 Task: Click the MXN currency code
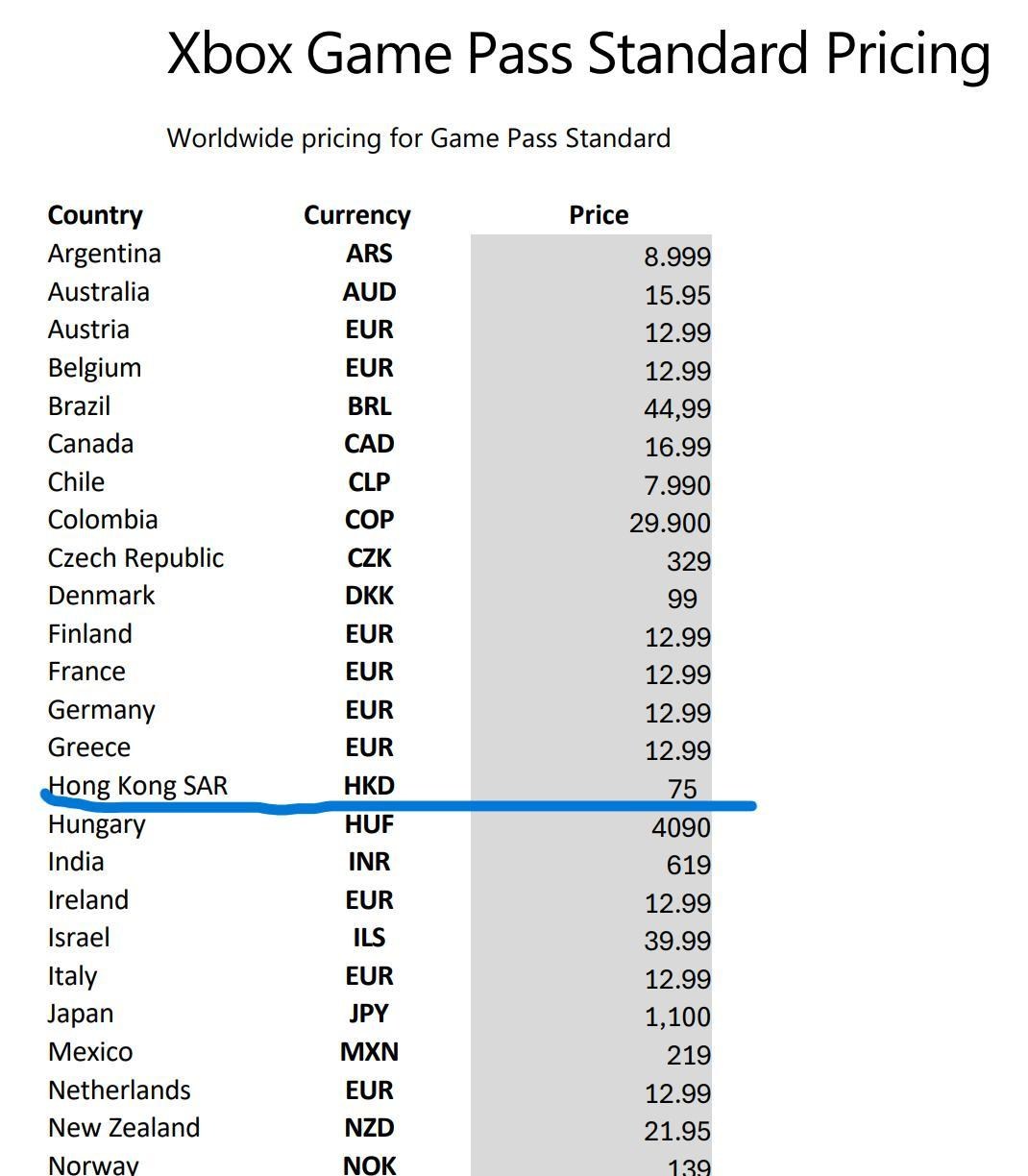(369, 1052)
